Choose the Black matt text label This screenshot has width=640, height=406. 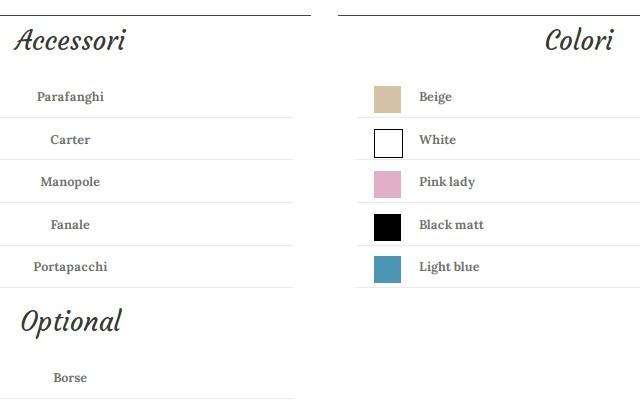(x=451, y=225)
